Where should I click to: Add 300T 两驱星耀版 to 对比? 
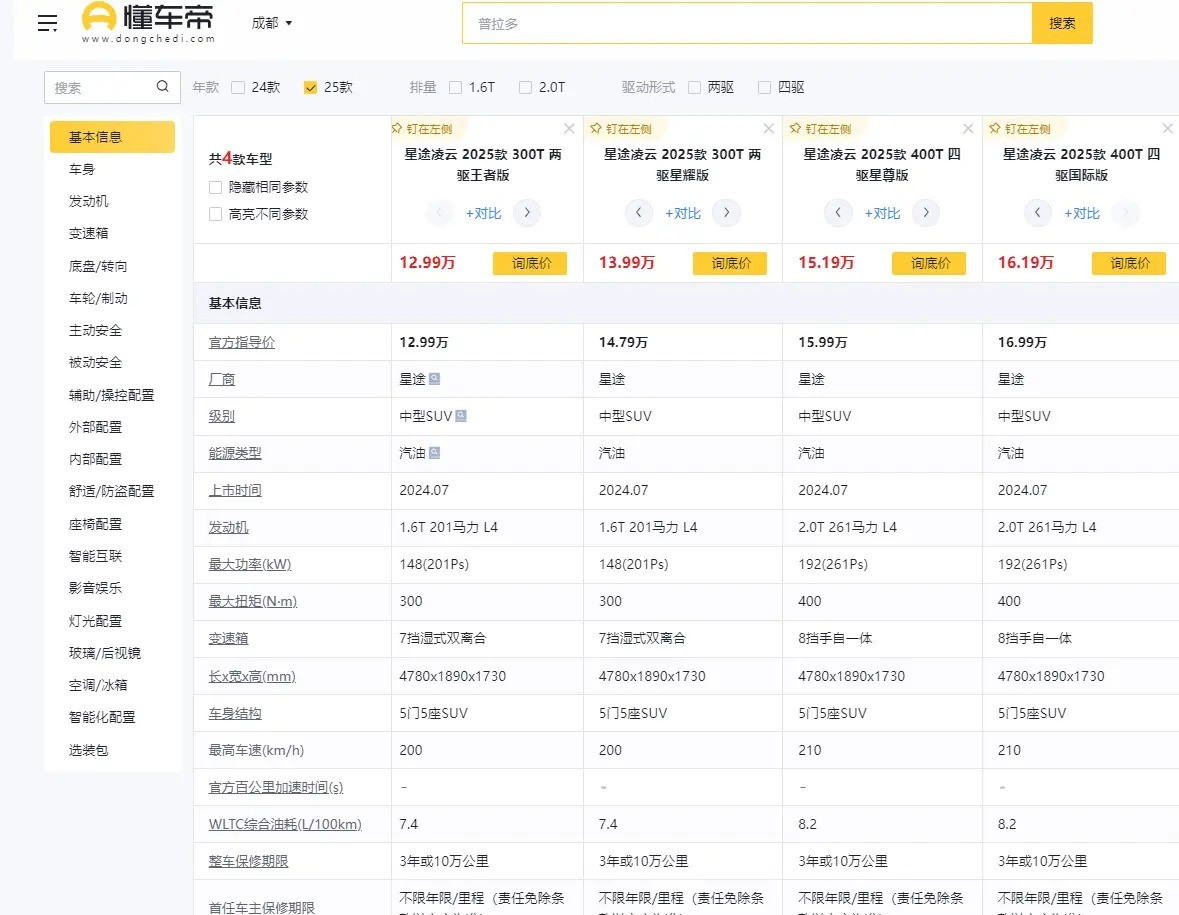pyautogui.click(x=683, y=214)
